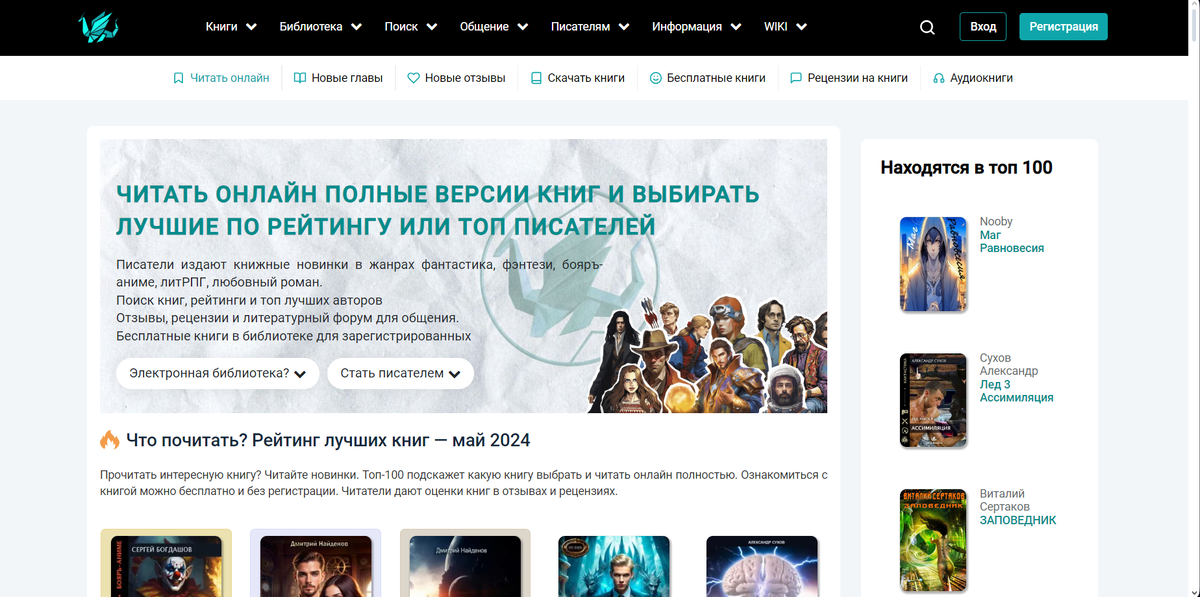This screenshot has height=597, width=1200.
Task: Open the Маг Равновесия book link
Action: coord(1012,242)
